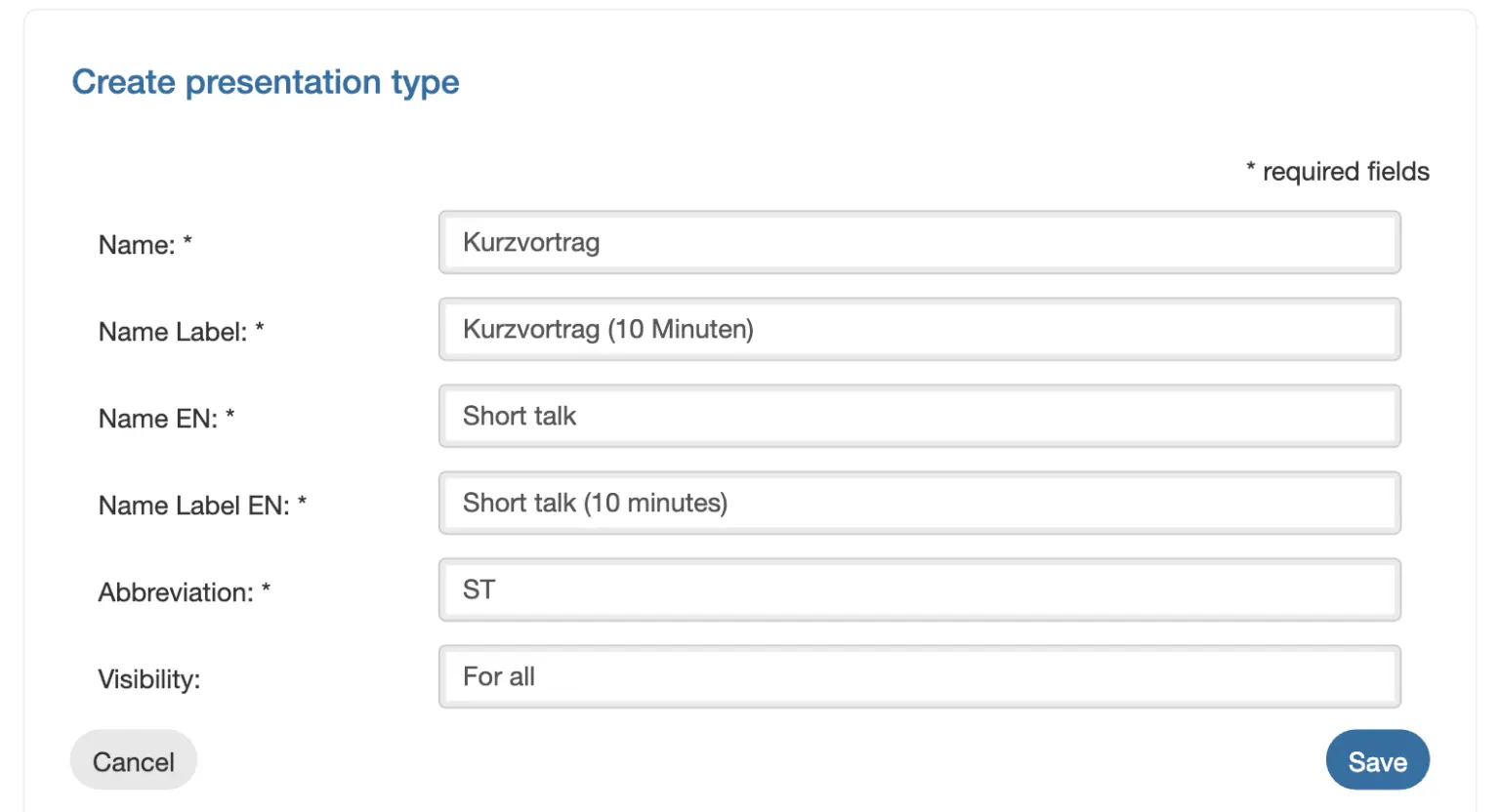Viewport: 1500px width, 812px height.
Task: Place cursor after Kurzvortrag (10 Minuten) text
Action: (756, 330)
